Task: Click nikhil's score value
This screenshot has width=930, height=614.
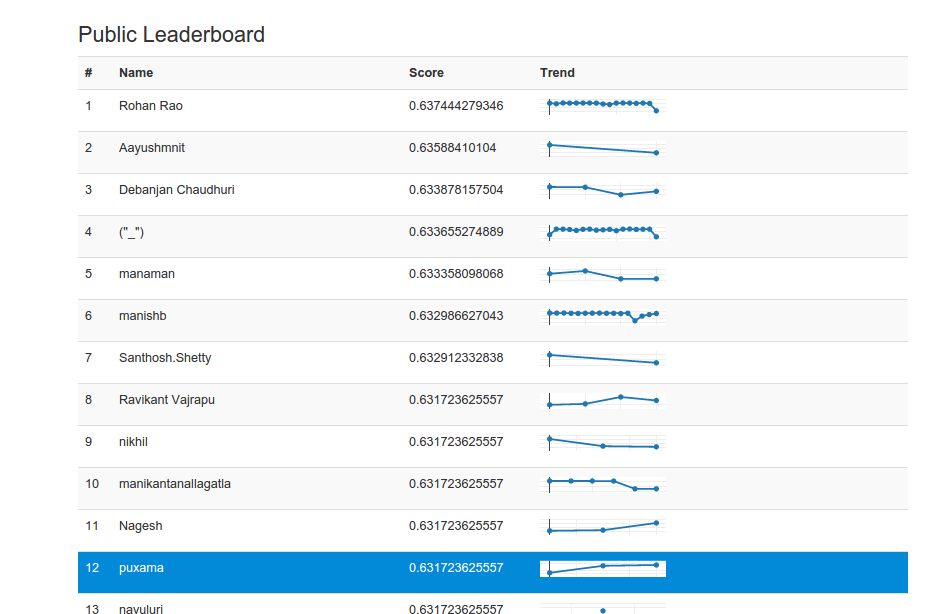Action: click(x=456, y=442)
